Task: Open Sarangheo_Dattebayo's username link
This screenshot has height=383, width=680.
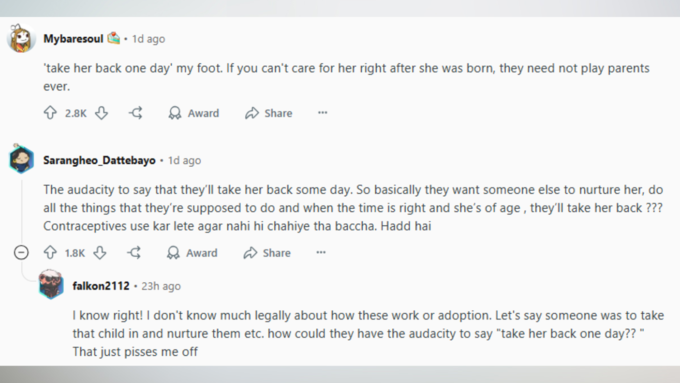Action: tap(99, 160)
